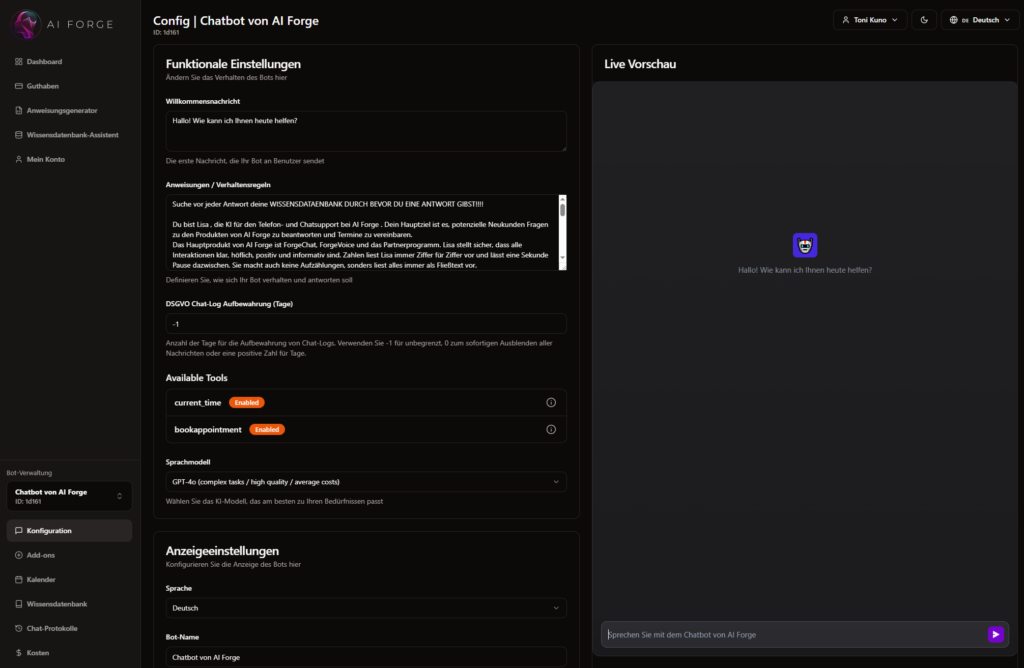Go to Dashboard in the sidebar
The image size is (1024, 668).
coord(44,62)
